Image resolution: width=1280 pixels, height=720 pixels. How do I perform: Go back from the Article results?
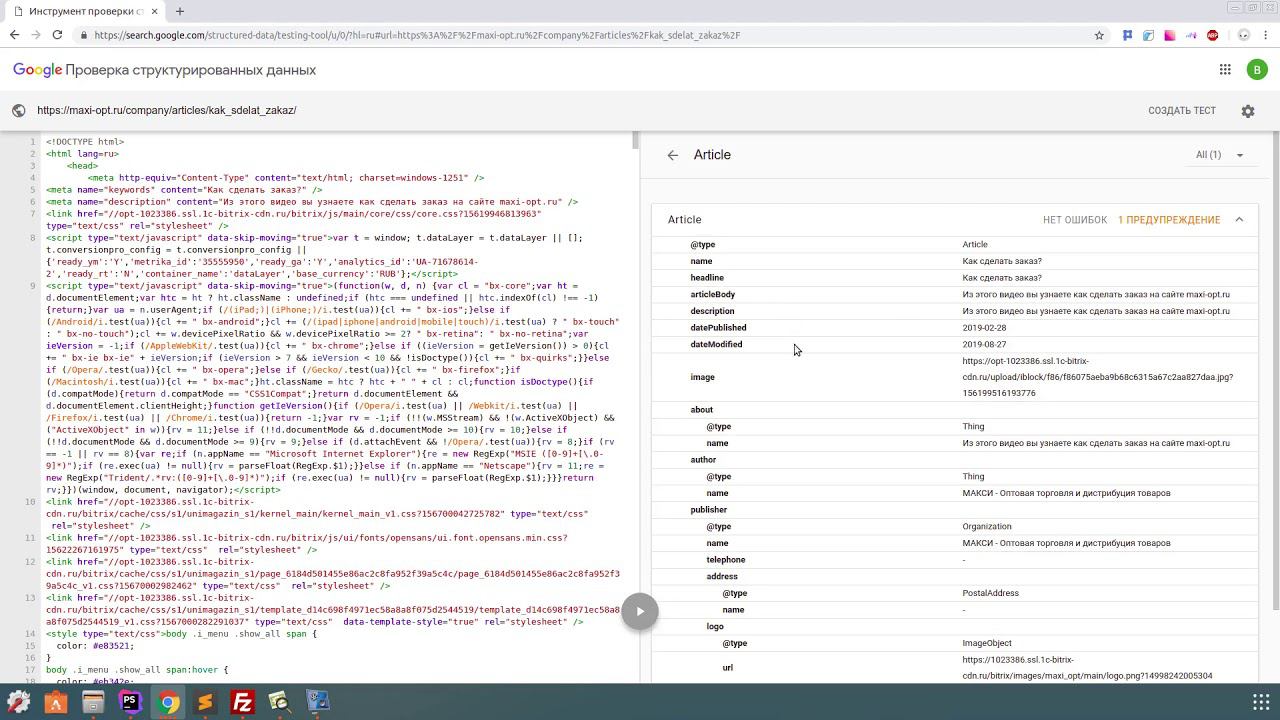tap(673, 155)
